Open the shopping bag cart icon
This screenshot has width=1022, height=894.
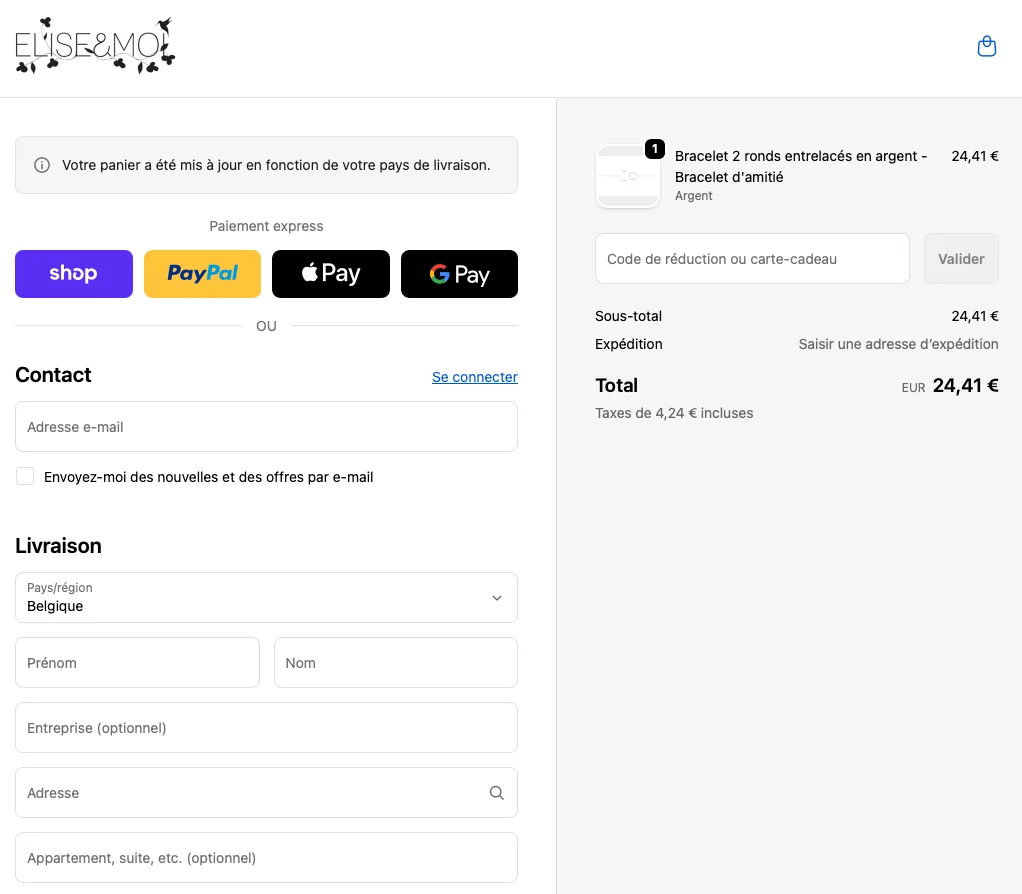[986, 47]
